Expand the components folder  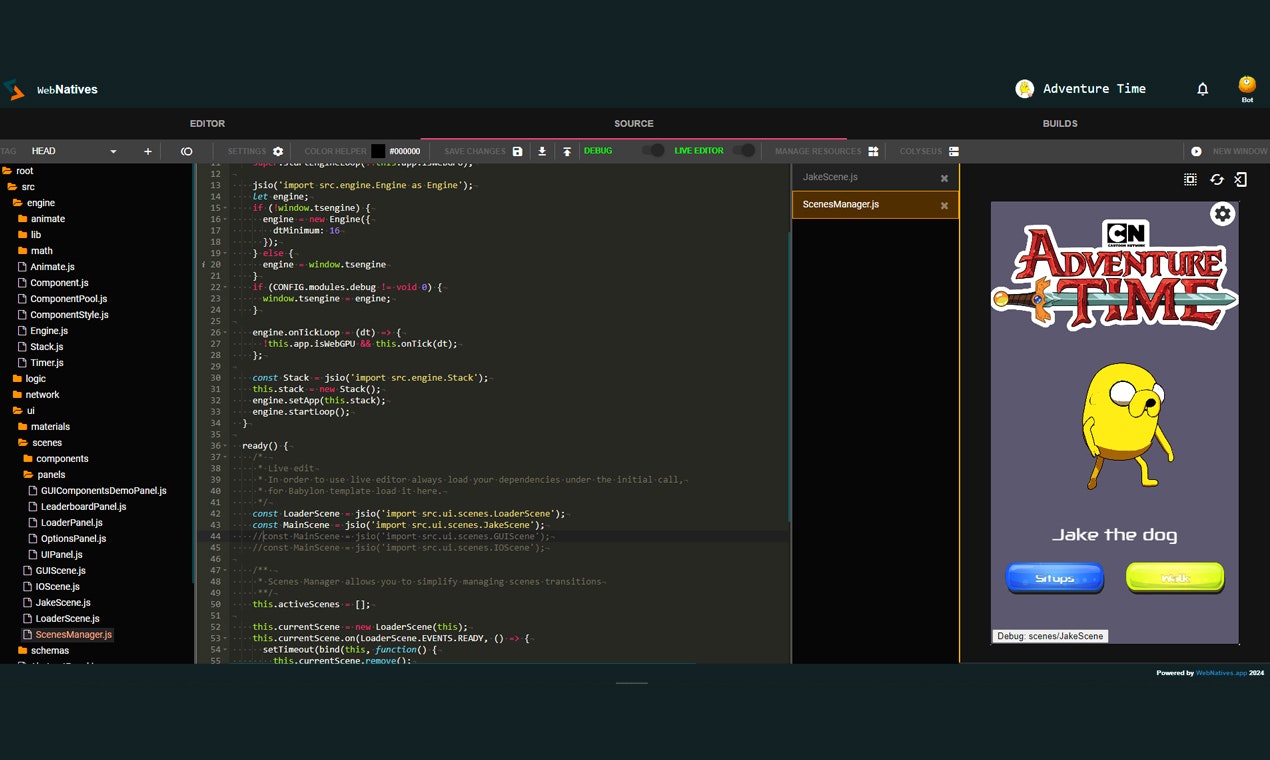pyautogui.click(x=28, y=459)
